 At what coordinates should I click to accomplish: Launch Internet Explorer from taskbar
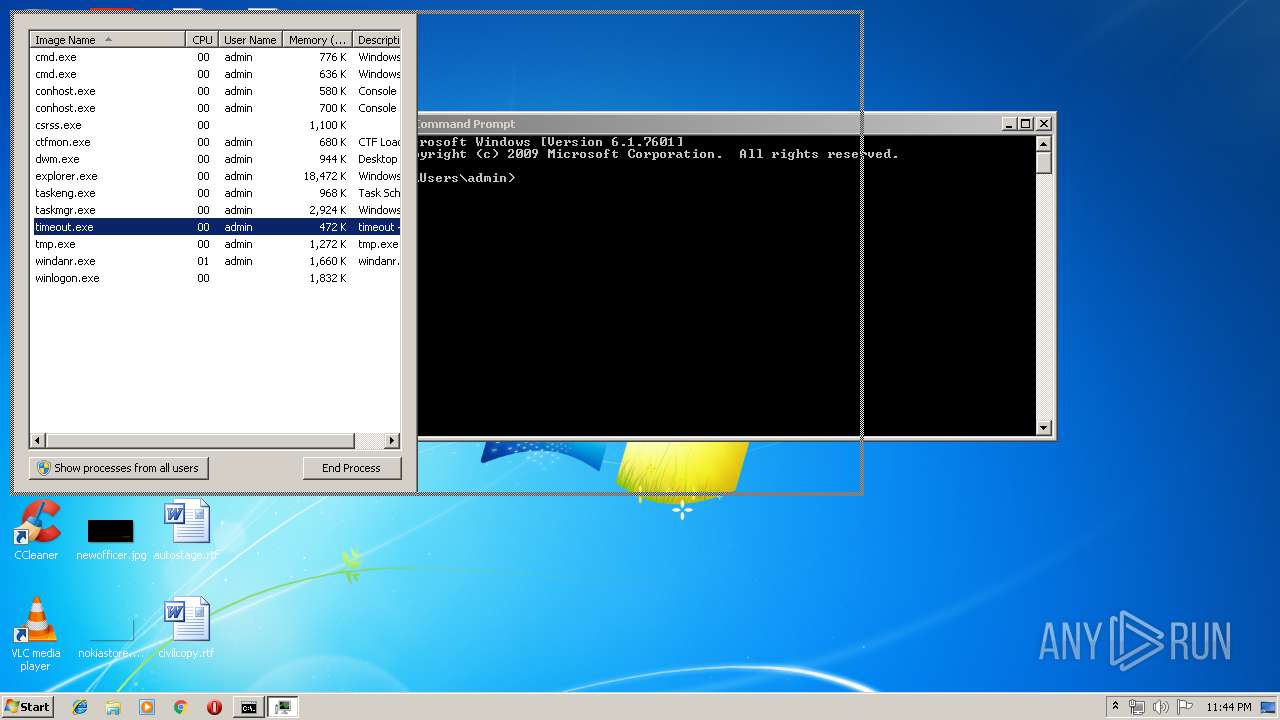tap(80, 707)
